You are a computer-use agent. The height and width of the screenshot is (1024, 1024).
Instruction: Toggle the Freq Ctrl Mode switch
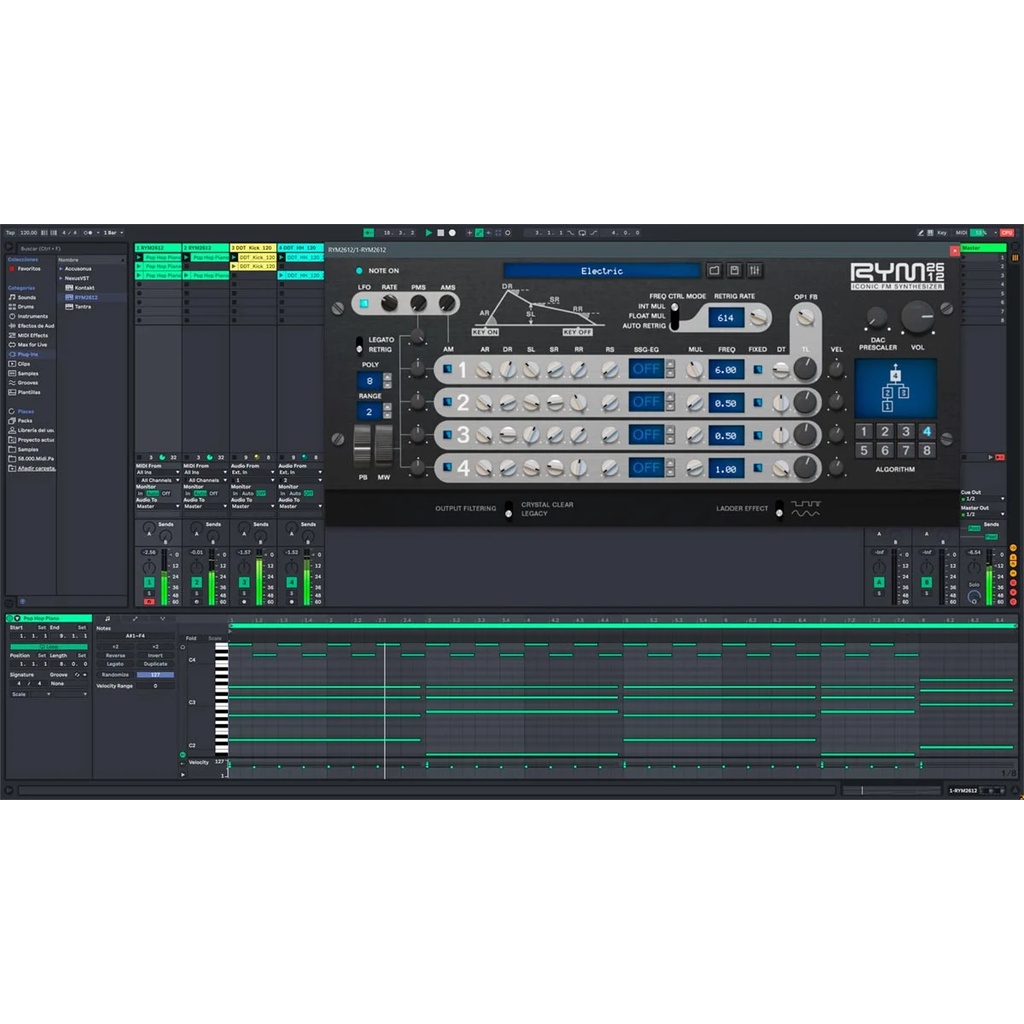click(x=675, y=316)
